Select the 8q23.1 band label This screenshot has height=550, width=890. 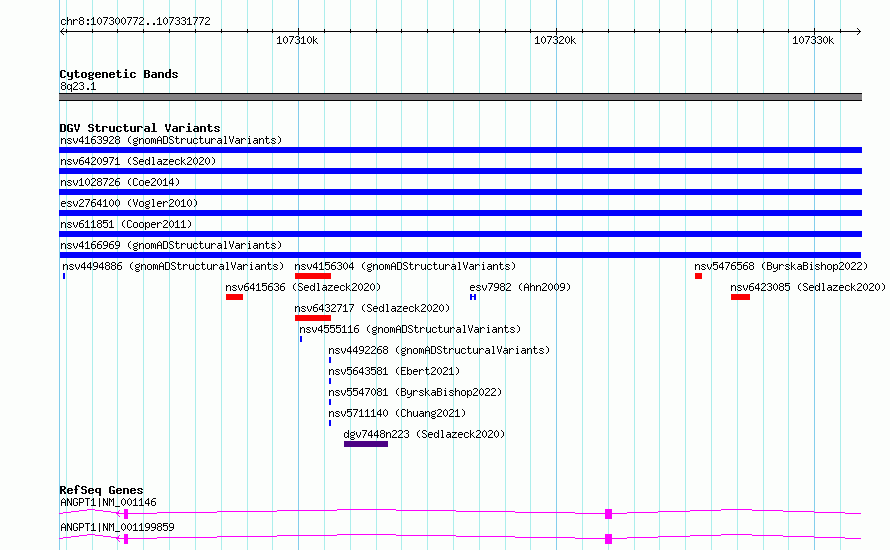pos(78,86)
